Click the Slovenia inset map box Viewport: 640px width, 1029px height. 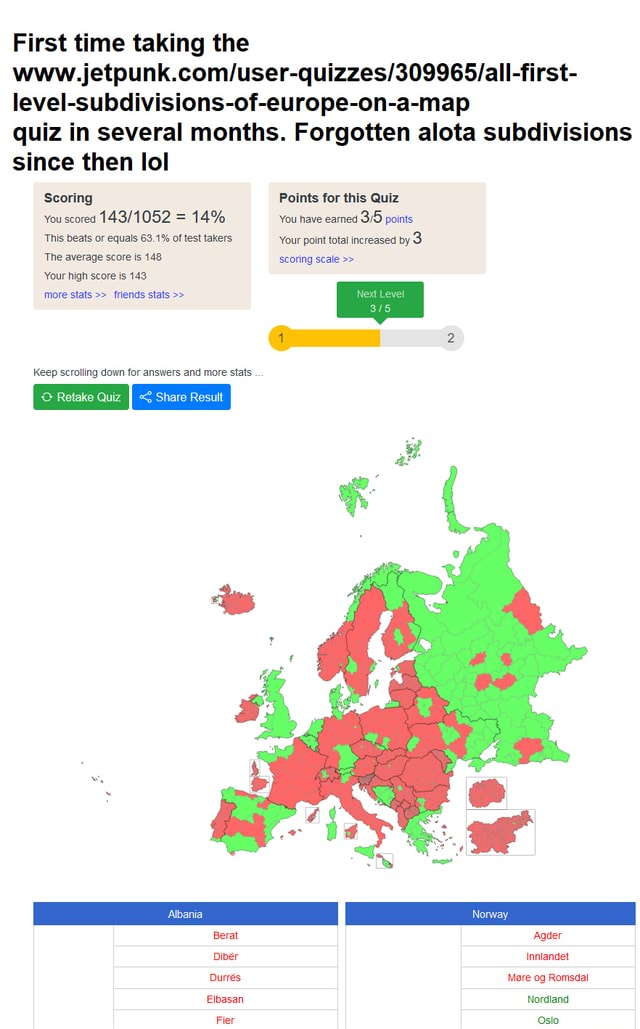[501, 831]
